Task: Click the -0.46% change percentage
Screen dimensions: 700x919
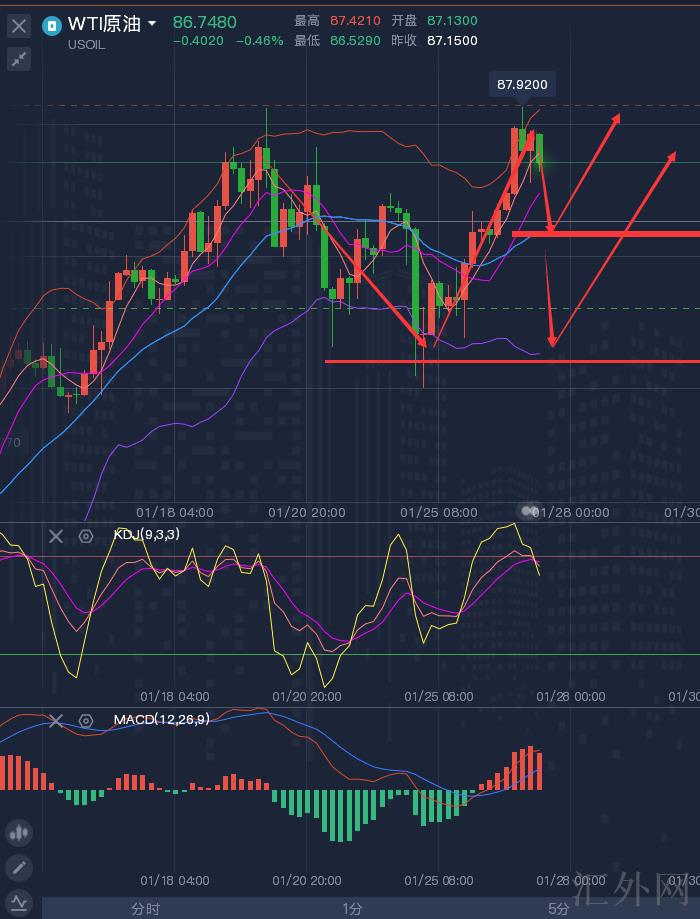Action: pyautogui.click(x=260, y=40)
